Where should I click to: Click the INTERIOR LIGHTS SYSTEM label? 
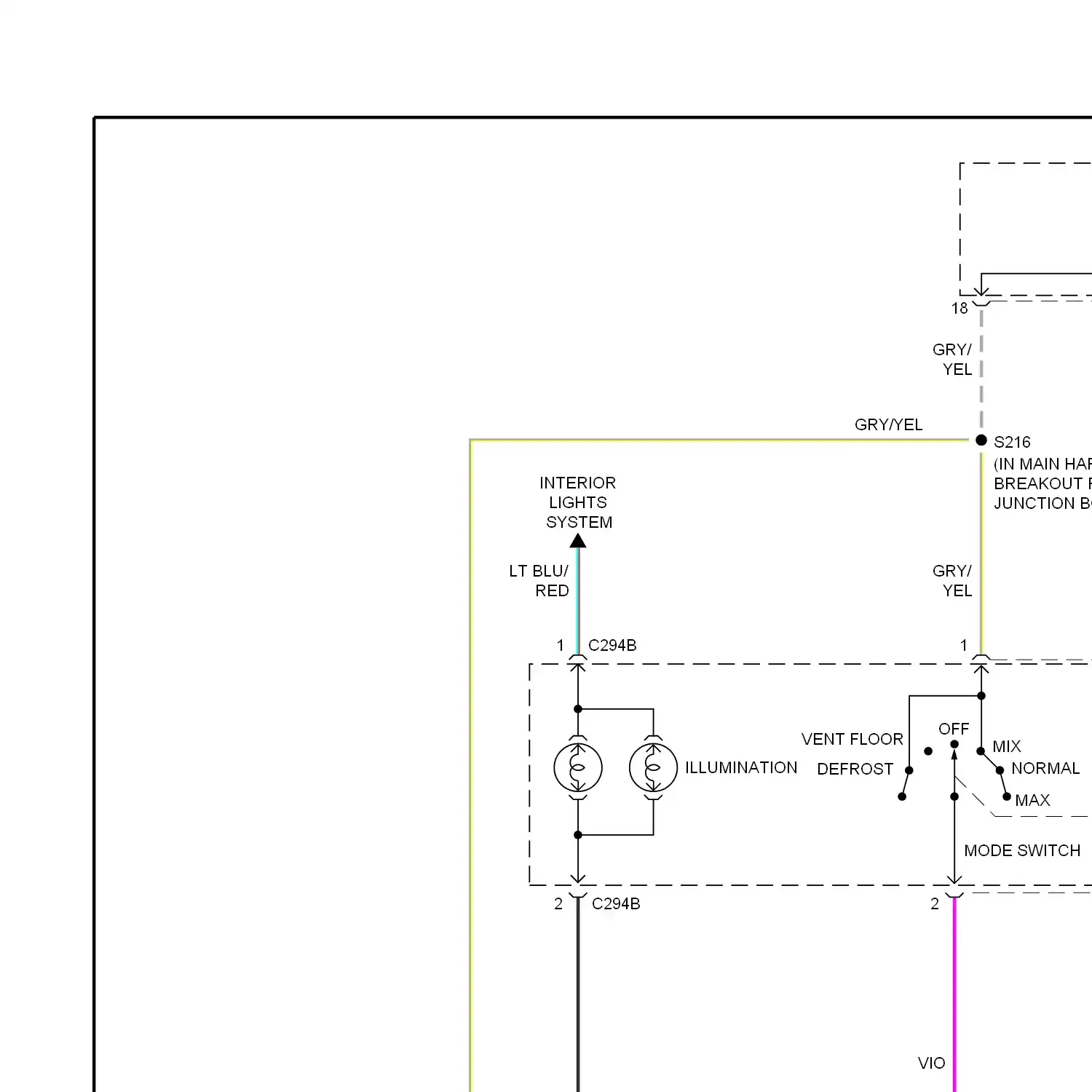tap(578, 502)
